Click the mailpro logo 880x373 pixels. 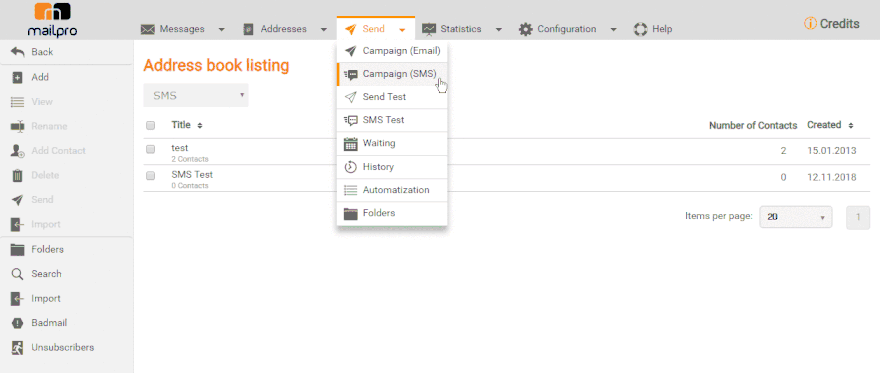pos(52,20)
